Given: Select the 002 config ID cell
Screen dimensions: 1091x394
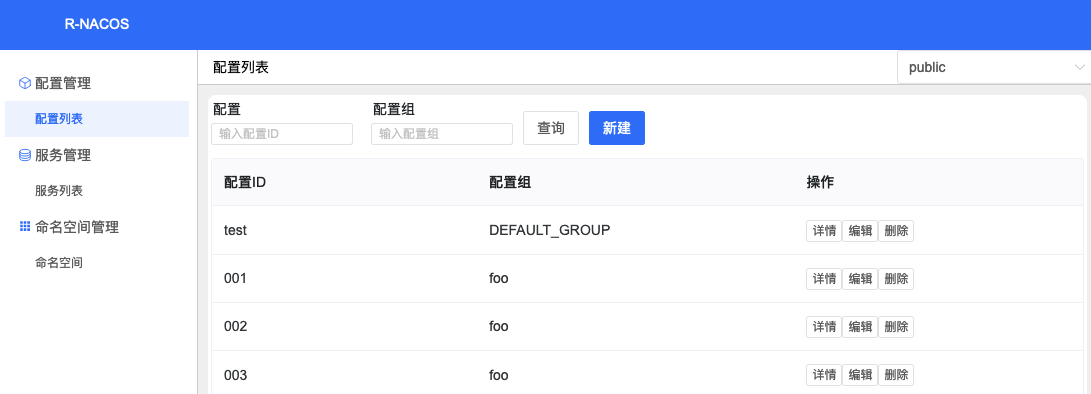Looking at the screenshot, I should [x=236, y=326].
